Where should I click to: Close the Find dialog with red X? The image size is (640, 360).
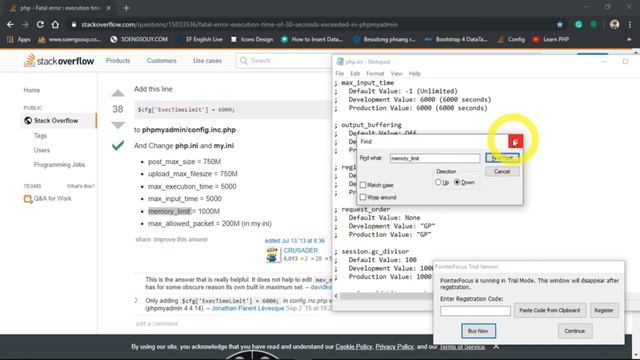click(x=515, y=142)
